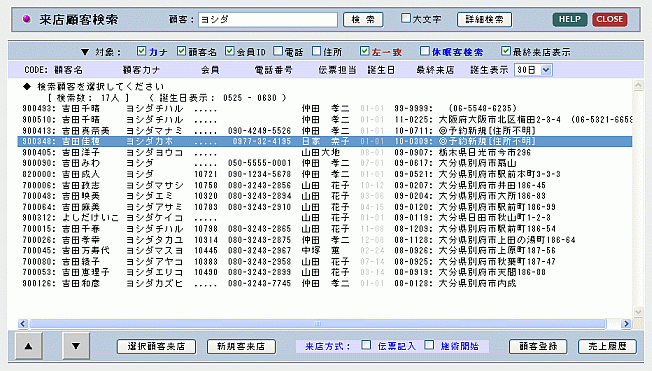Click the horizontal scrollbar right arrow

[626, 324]
